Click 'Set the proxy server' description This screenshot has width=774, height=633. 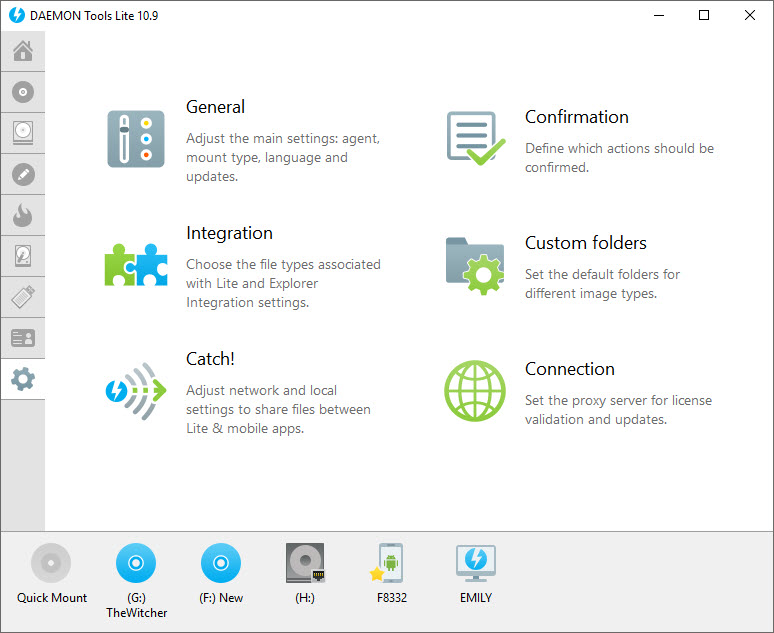(x=619, y=409)
